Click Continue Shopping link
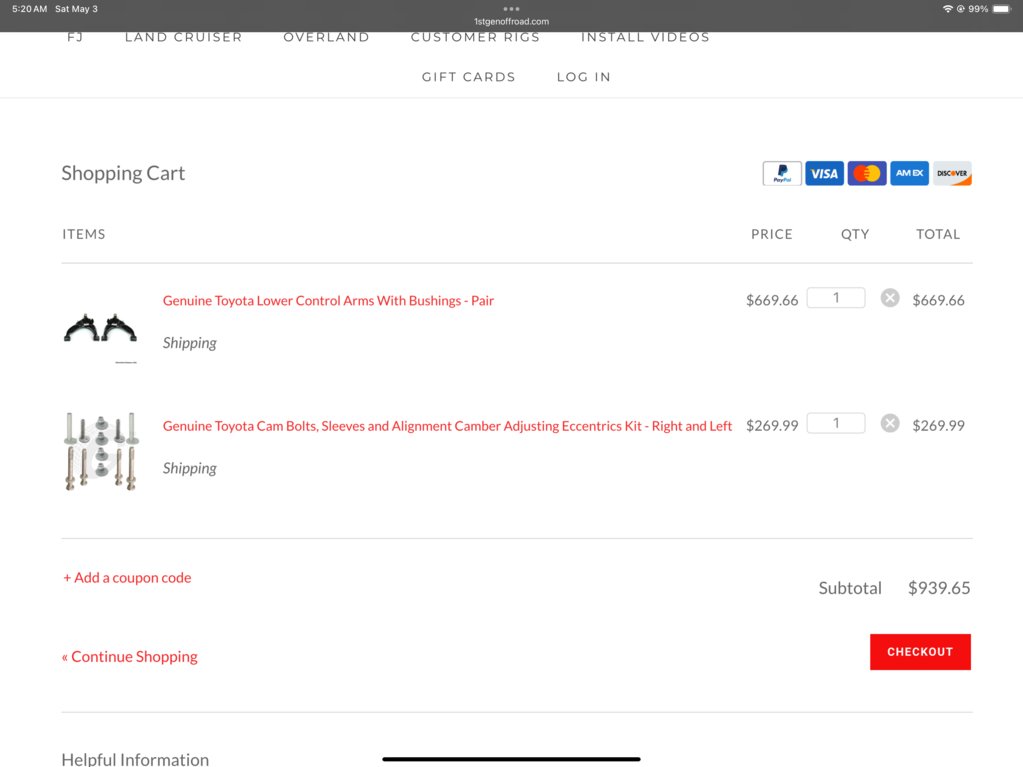The width and height of the screenshot is (1023, 767). (x=130, y=657)
